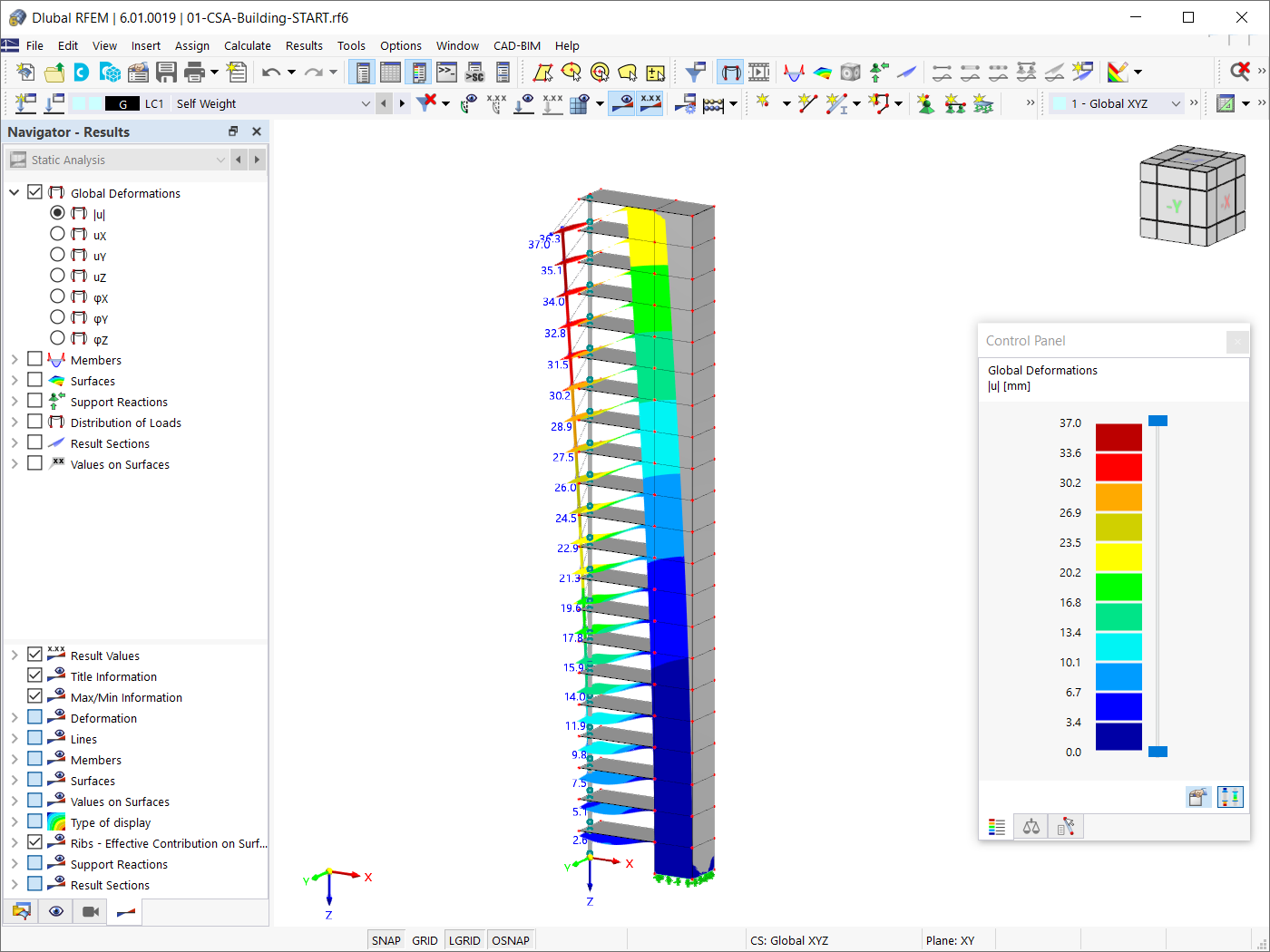Toggle result values x.xx icon

click(x=650, y=103)
